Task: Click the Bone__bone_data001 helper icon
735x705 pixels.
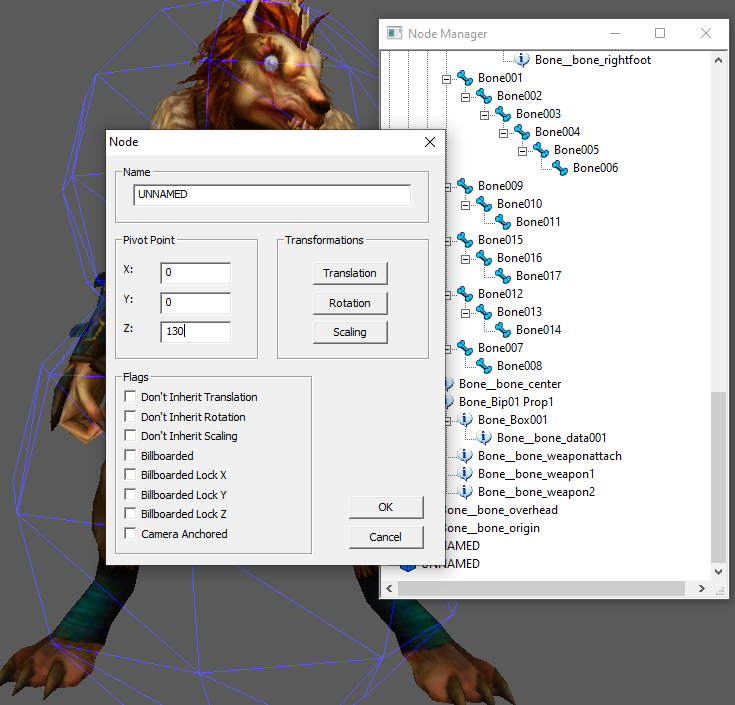Action: pos(484,438)
